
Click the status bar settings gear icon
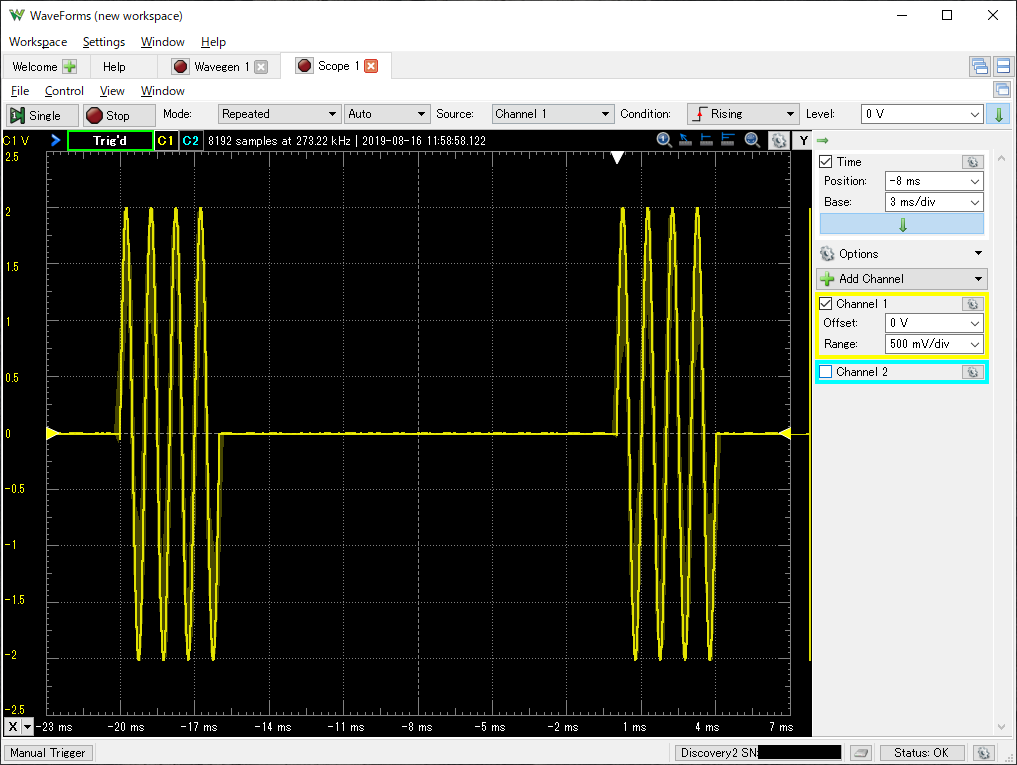(983, 753)
